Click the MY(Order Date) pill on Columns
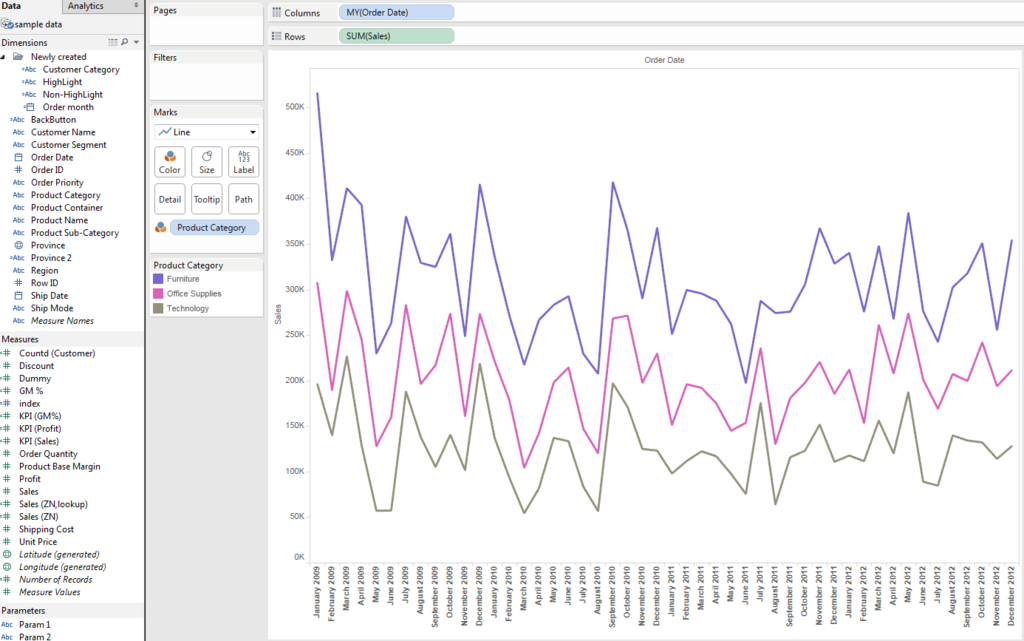The width and height of the screenshot is (1024, 641). (396, 12)
